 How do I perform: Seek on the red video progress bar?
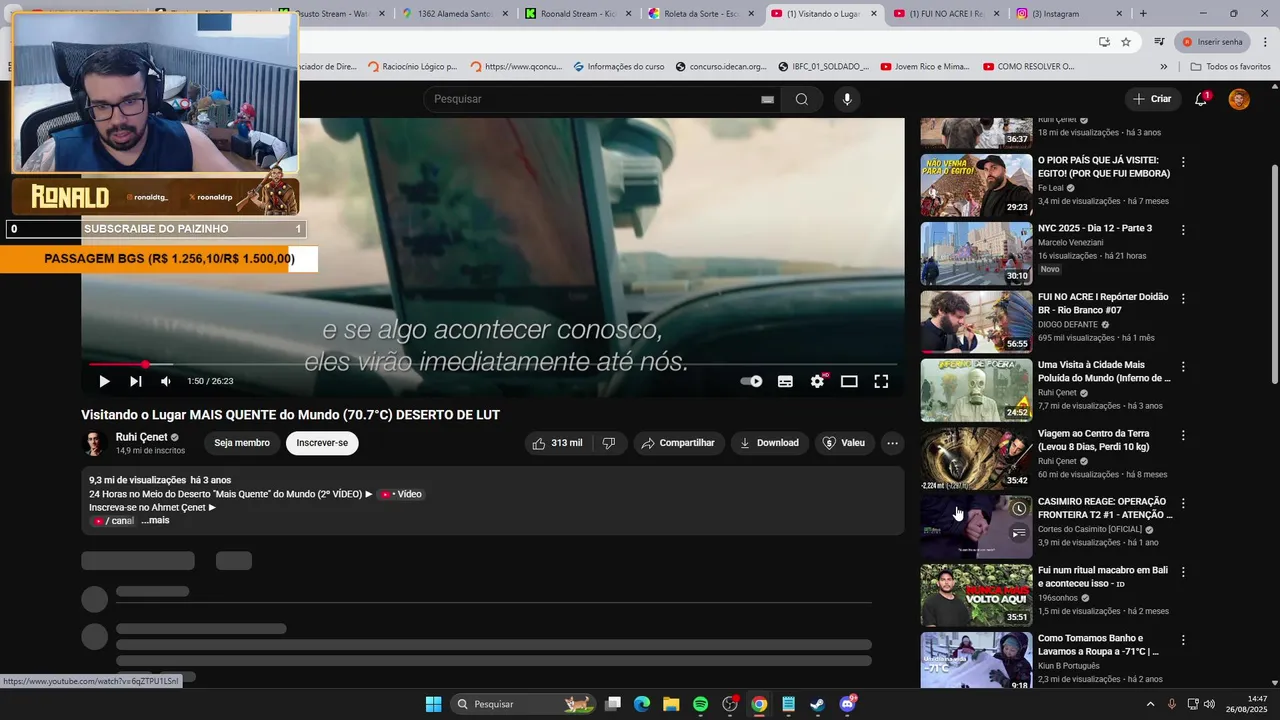point(493,364)
